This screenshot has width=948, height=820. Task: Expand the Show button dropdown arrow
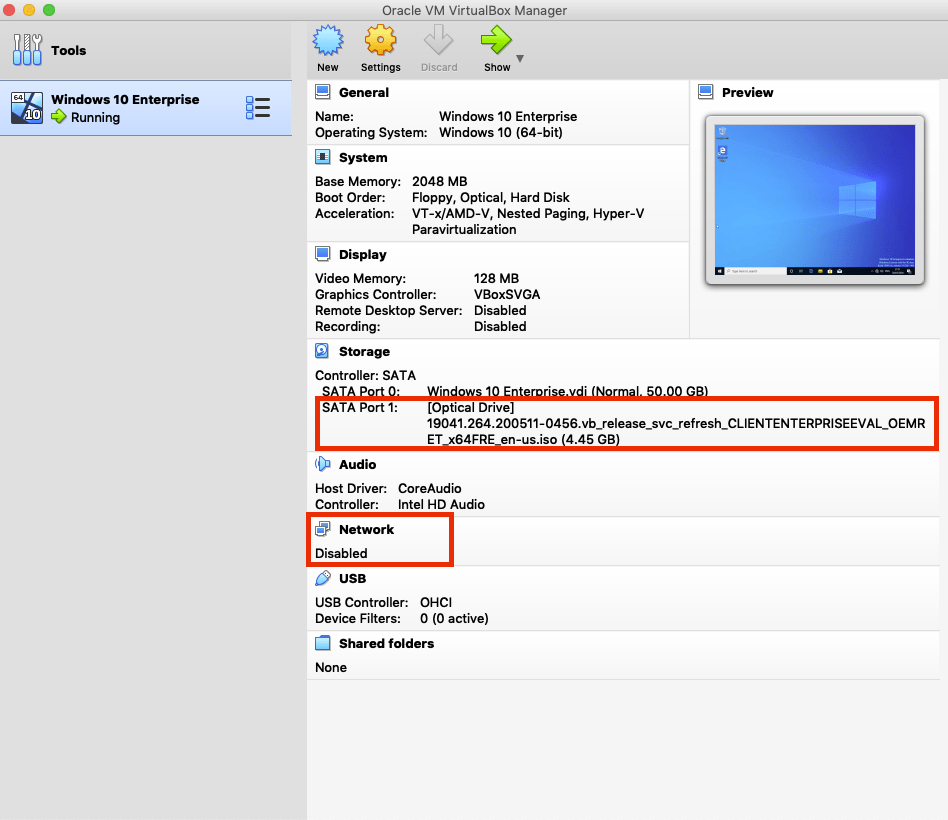tap(520, 59)
